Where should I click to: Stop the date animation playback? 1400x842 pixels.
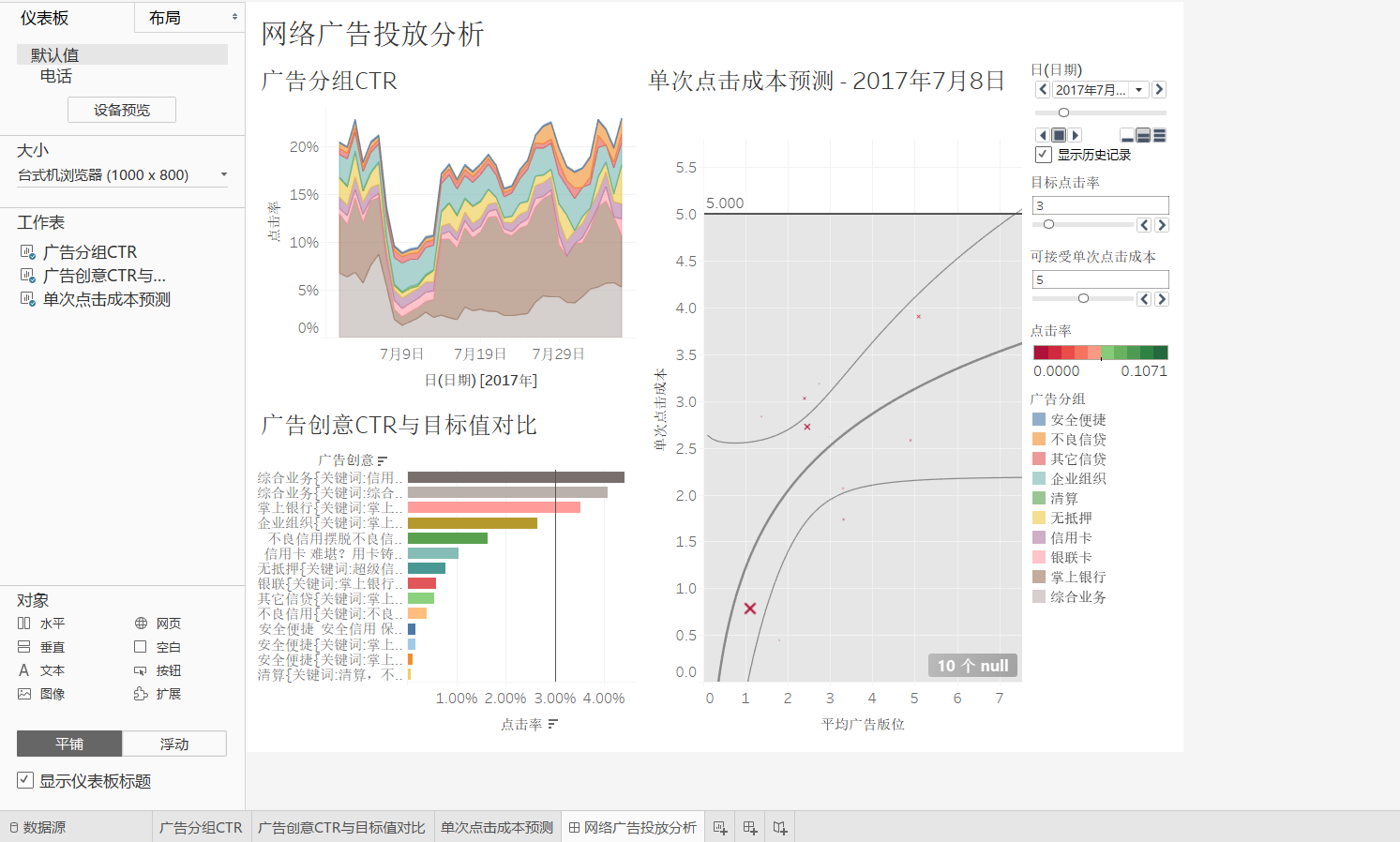click(x=1059, y=135)
